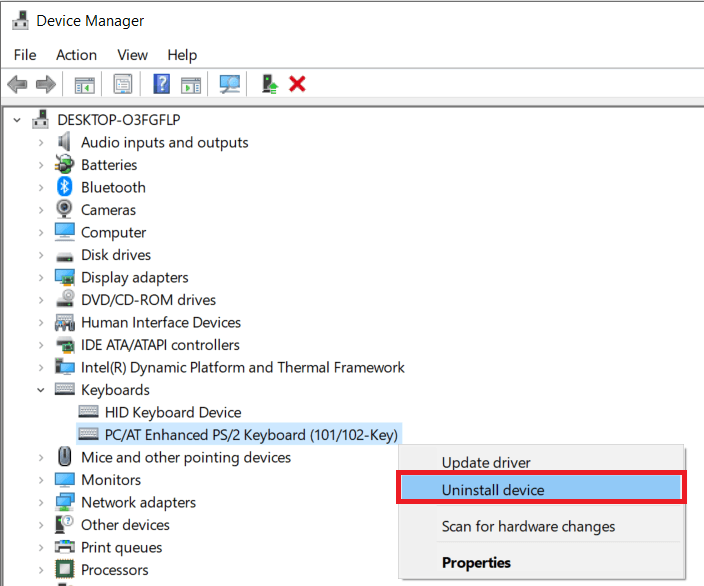Click the IDE ATA/ATAPI controllers icon
Viewport: 704px width, 586px height.
click(65, 344)
